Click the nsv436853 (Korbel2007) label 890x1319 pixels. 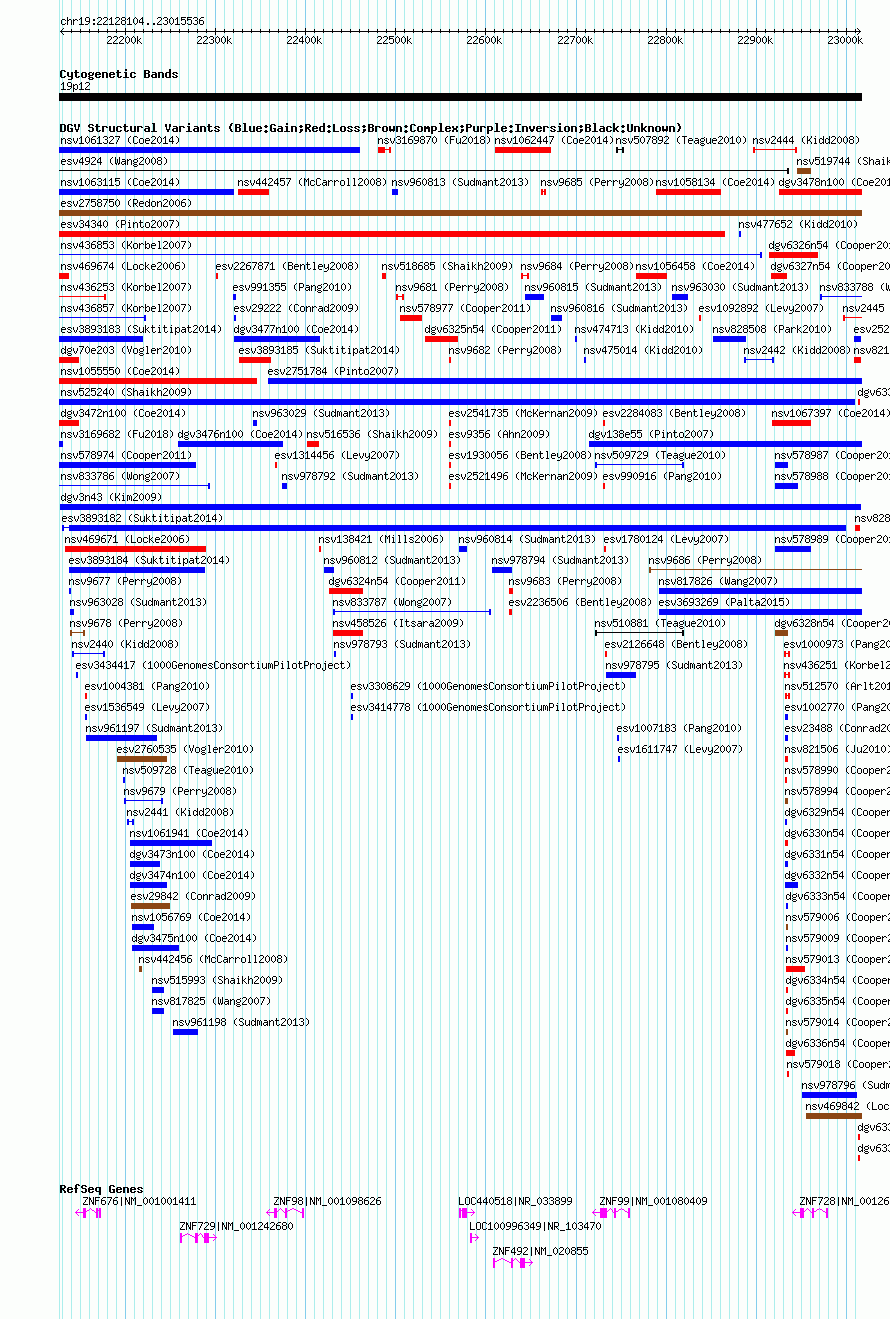click(x=126, y=245)
